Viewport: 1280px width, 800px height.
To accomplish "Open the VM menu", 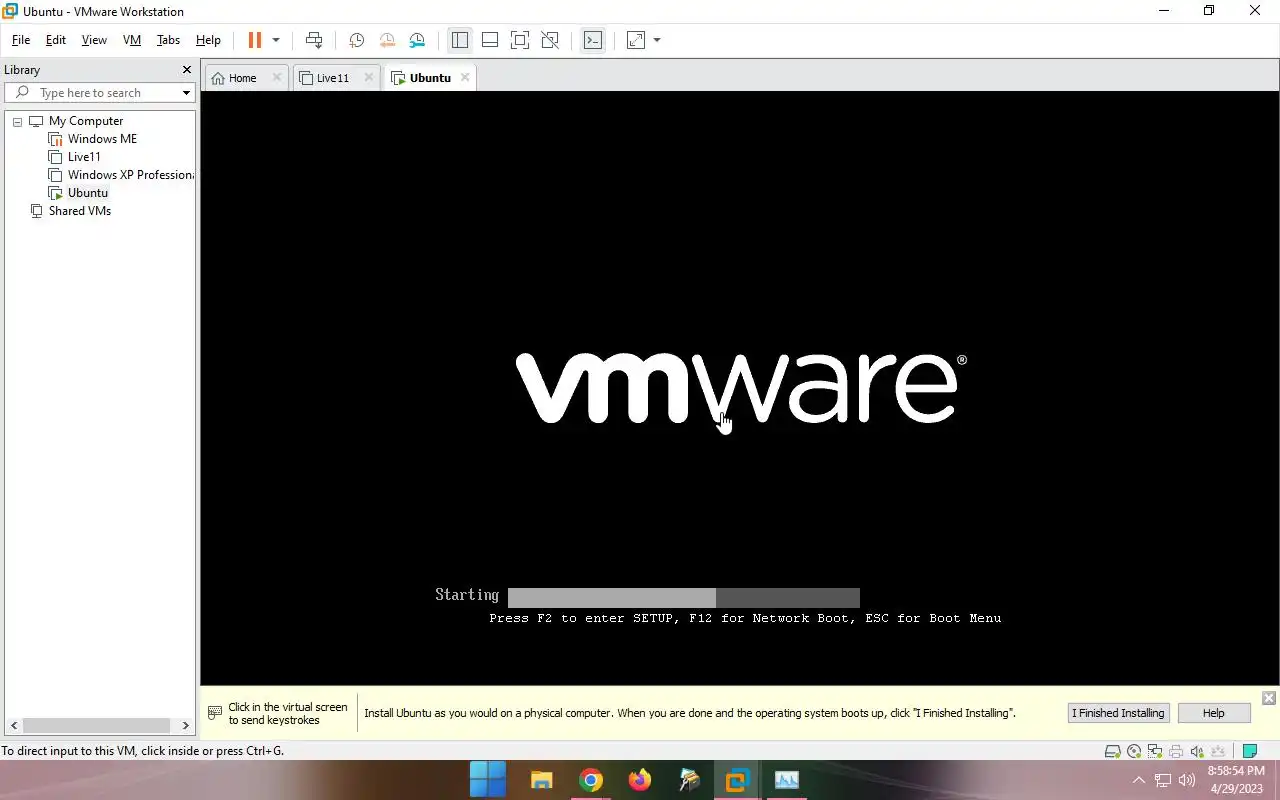I will point(132,40).
